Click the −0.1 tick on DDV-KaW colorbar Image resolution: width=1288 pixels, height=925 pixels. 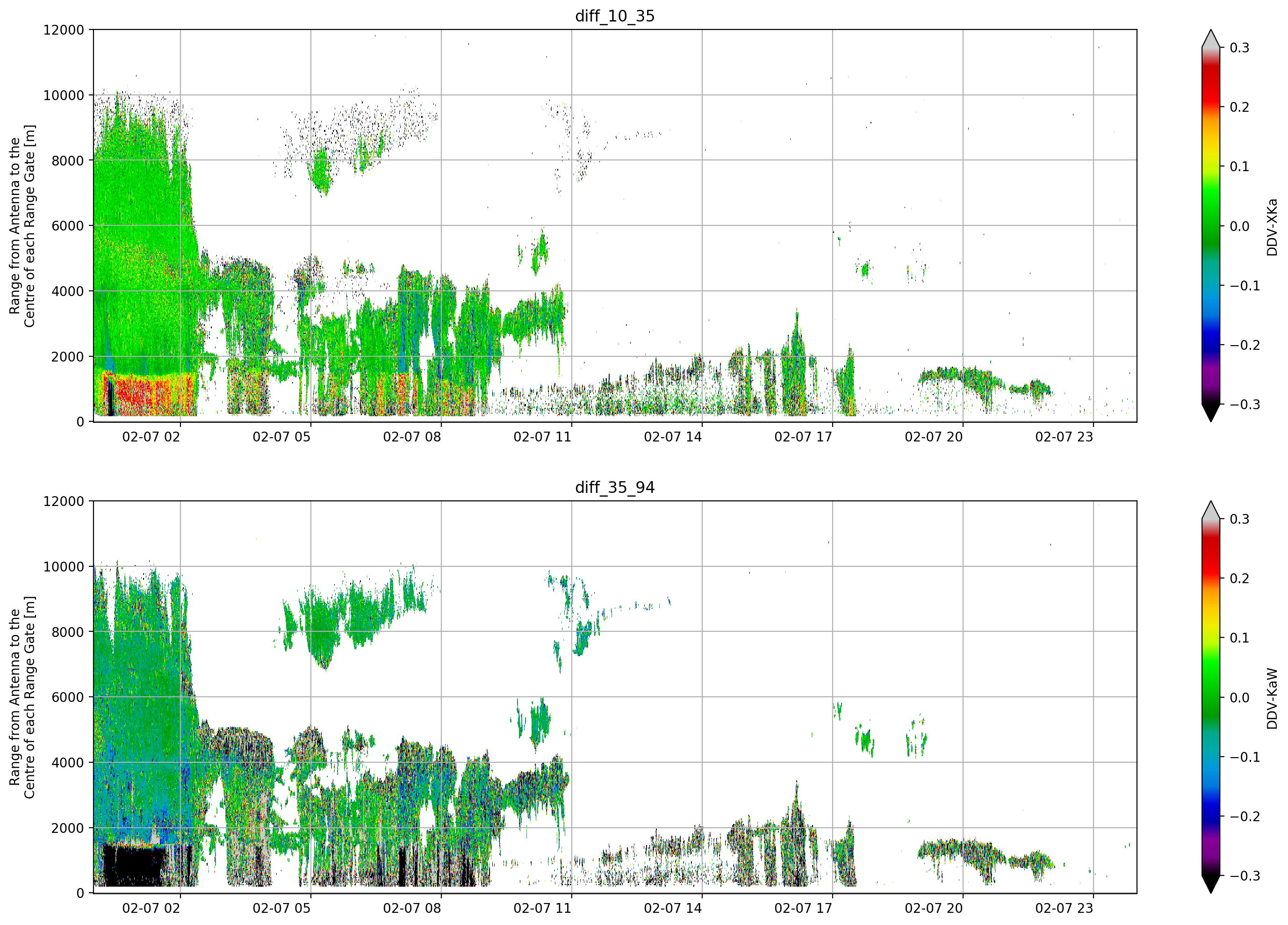1245,758
